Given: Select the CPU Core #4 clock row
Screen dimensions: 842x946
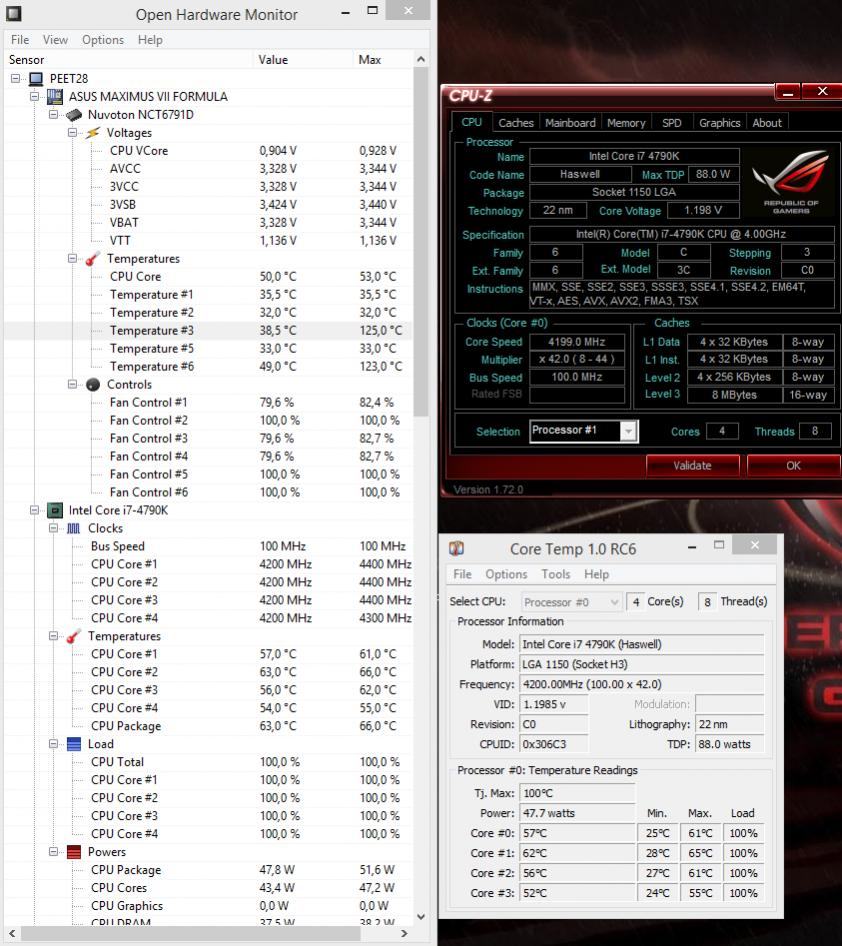Looking at the screenshot, I should 208,618.
